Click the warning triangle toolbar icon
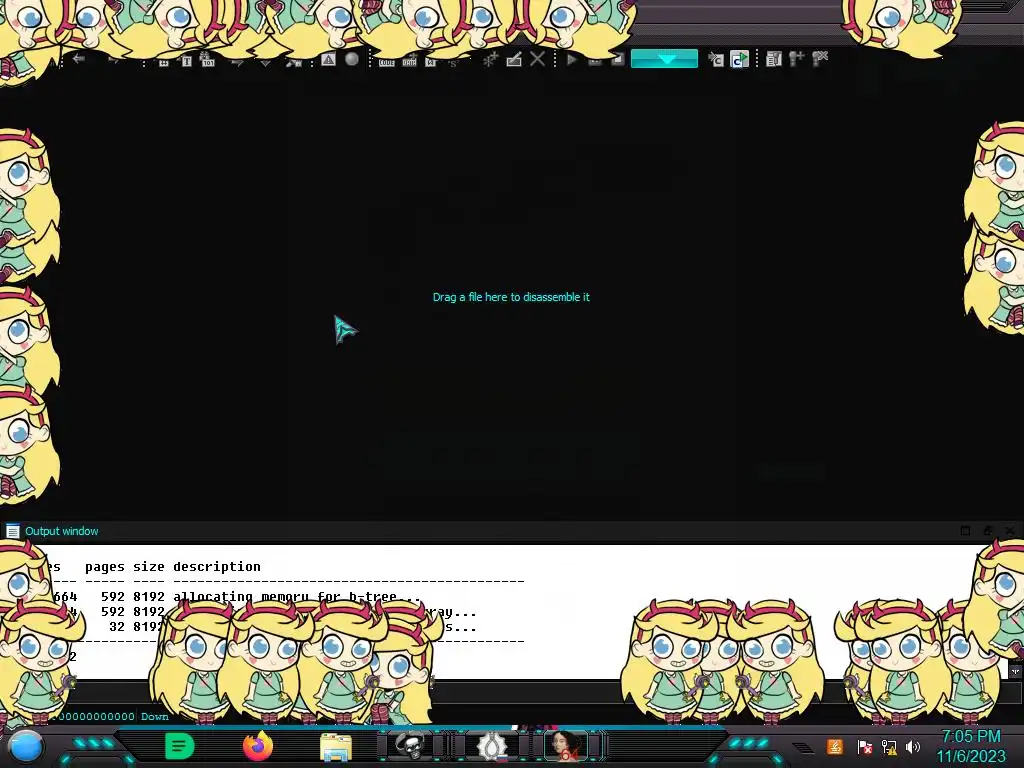The height and width of the screenshot is (768, 1024). pos(328,59)
